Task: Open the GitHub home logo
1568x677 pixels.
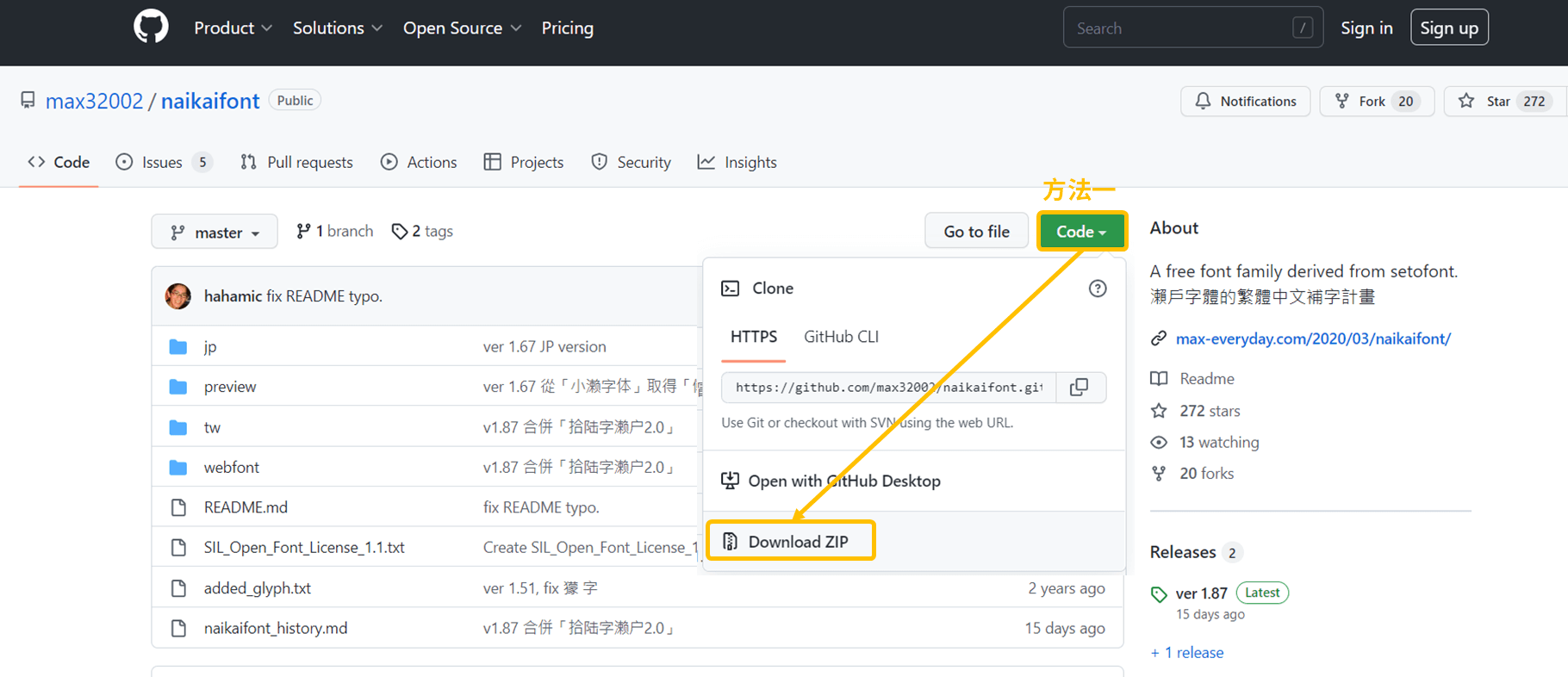Action: [x=151, y=28]
